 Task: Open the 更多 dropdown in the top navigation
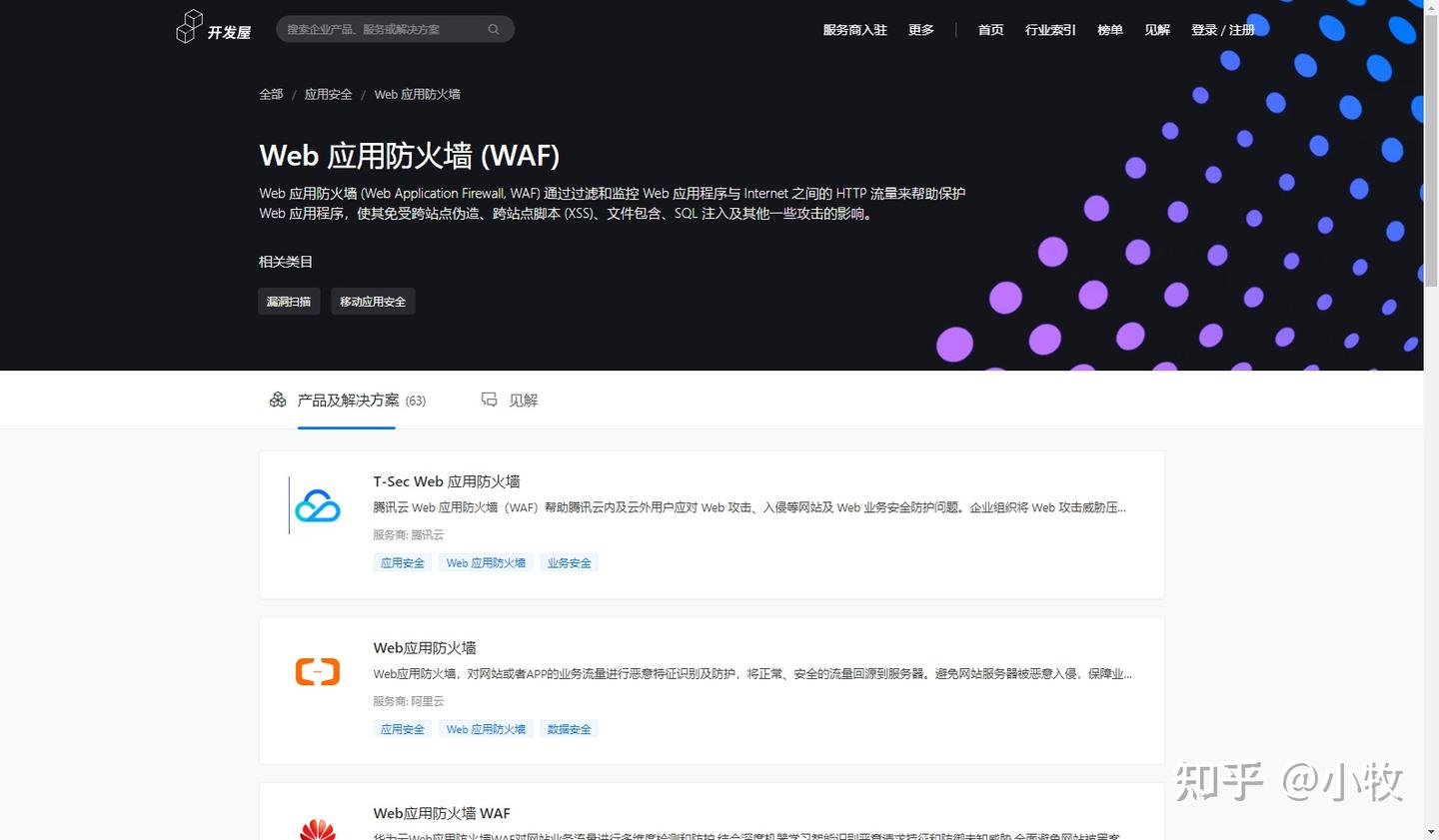pyautogui.click(x=920, y=30)
